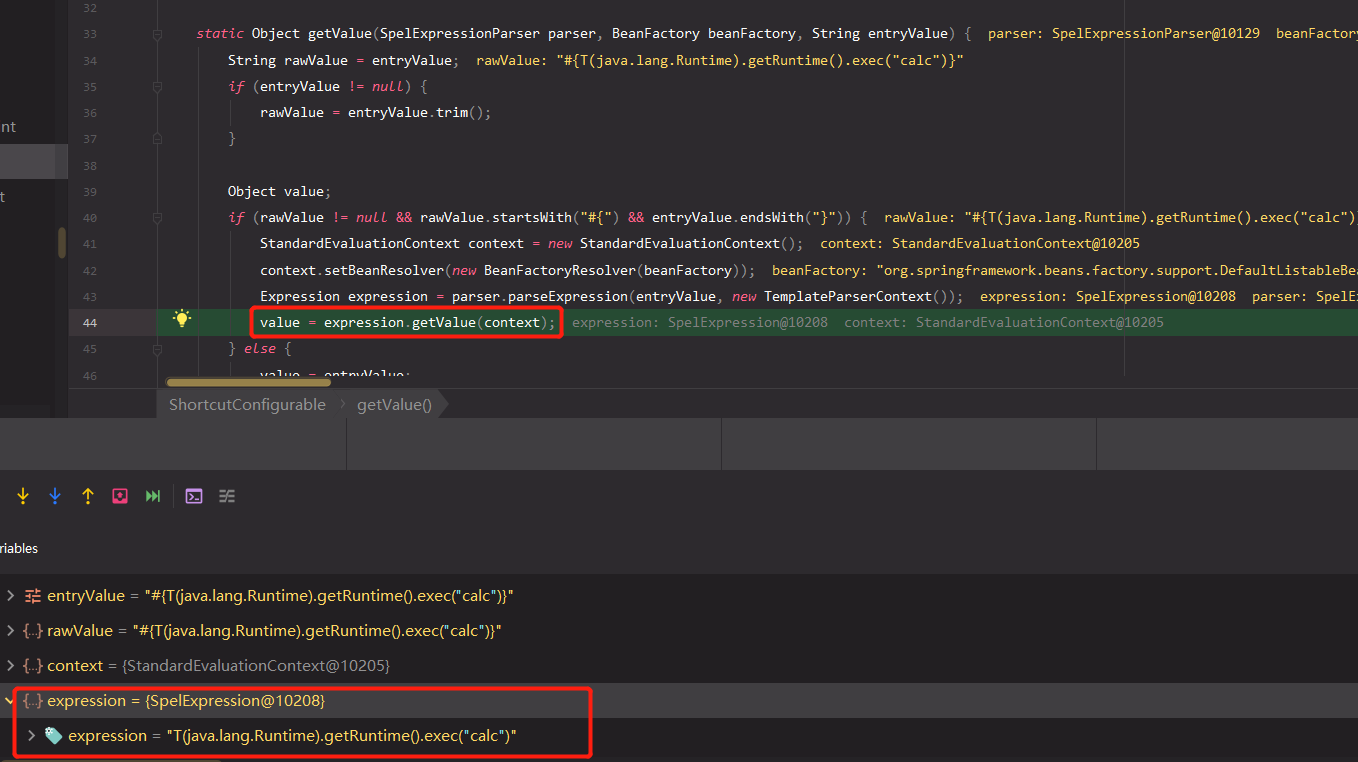Click 'Object value;' on line 39
Image resolution: width=1358 pixels, height=762 pixels.
278,191
